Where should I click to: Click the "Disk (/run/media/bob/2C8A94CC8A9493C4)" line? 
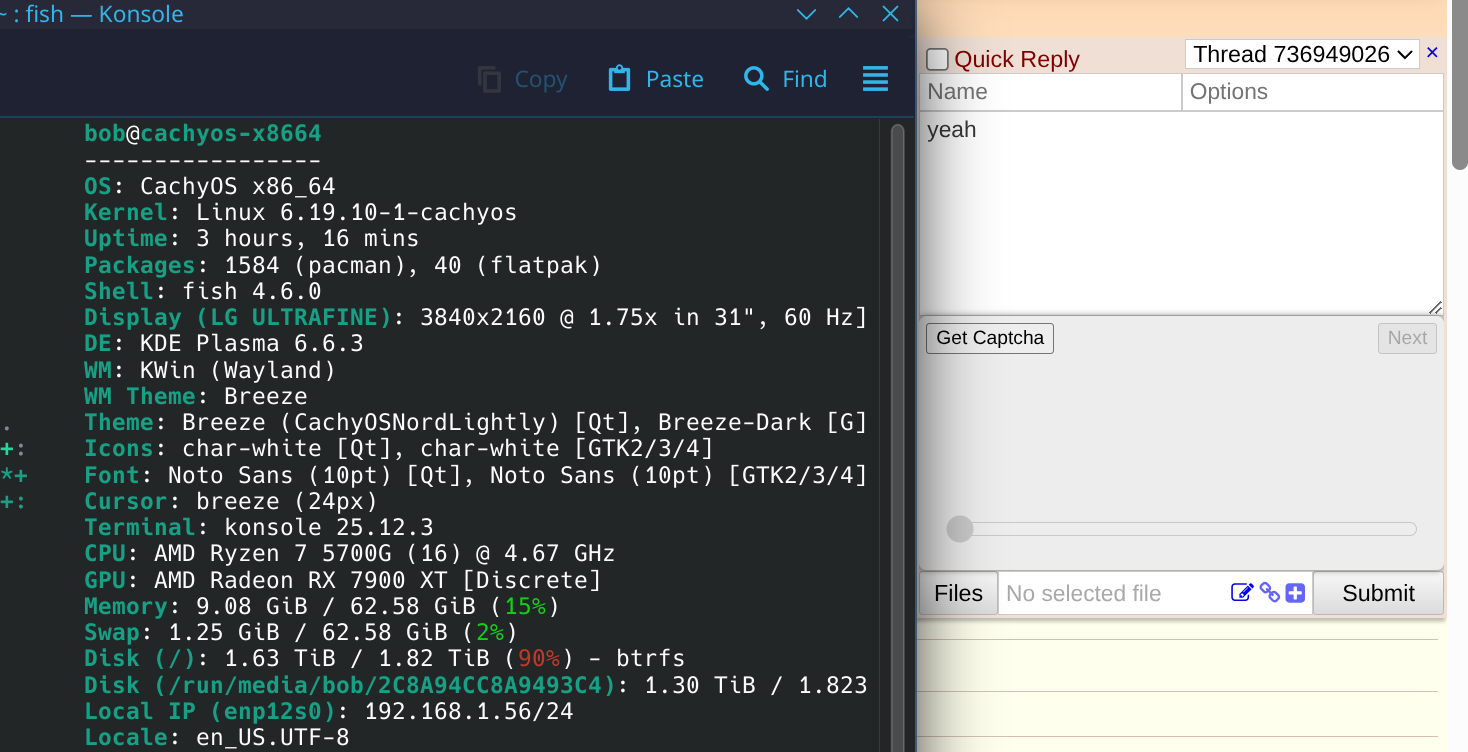point(476,685)
